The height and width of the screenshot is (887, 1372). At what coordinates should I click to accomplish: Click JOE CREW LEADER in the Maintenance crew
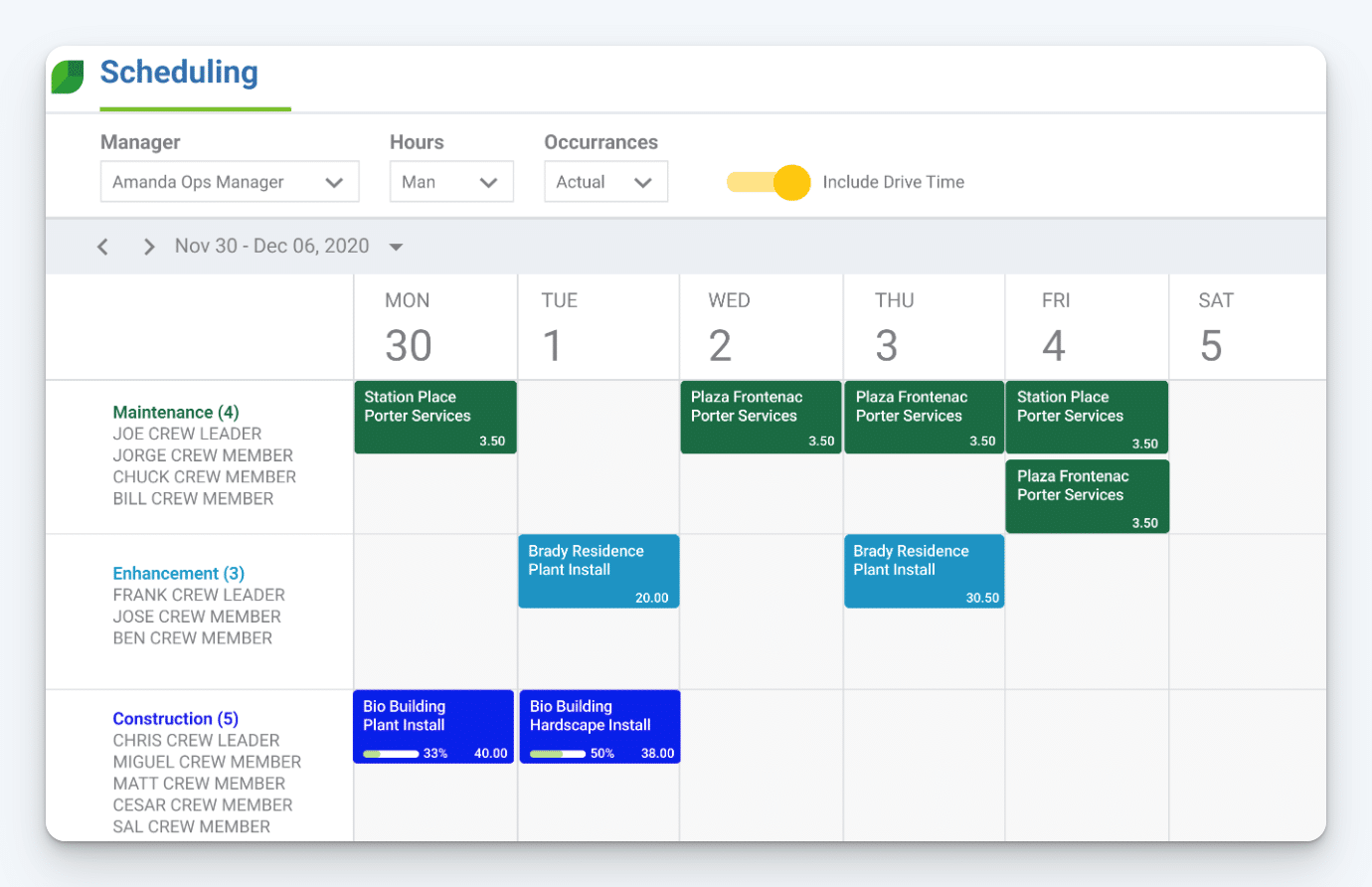click(x=187, y=434)
